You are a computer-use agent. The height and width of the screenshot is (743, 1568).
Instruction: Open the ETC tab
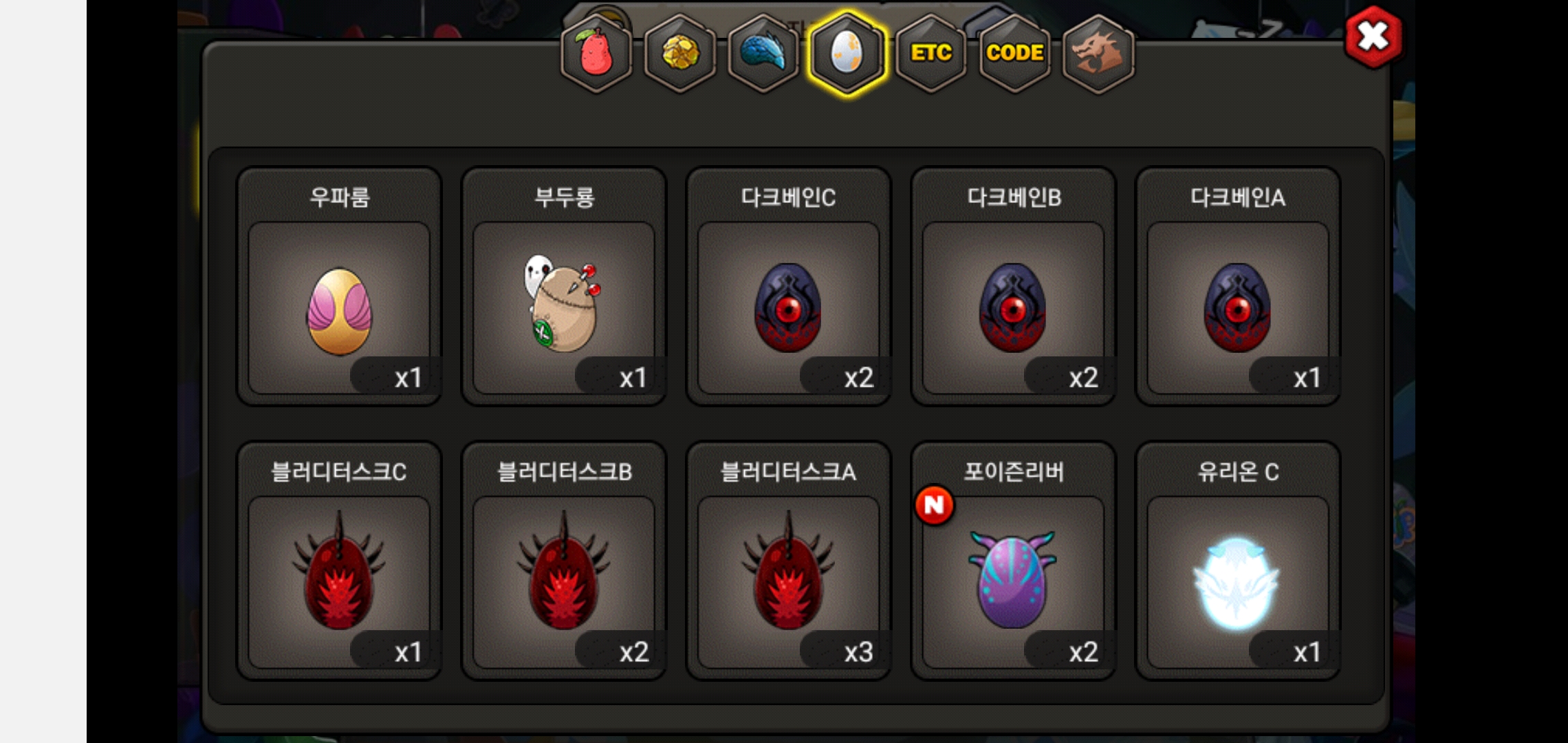pos(931,53)
